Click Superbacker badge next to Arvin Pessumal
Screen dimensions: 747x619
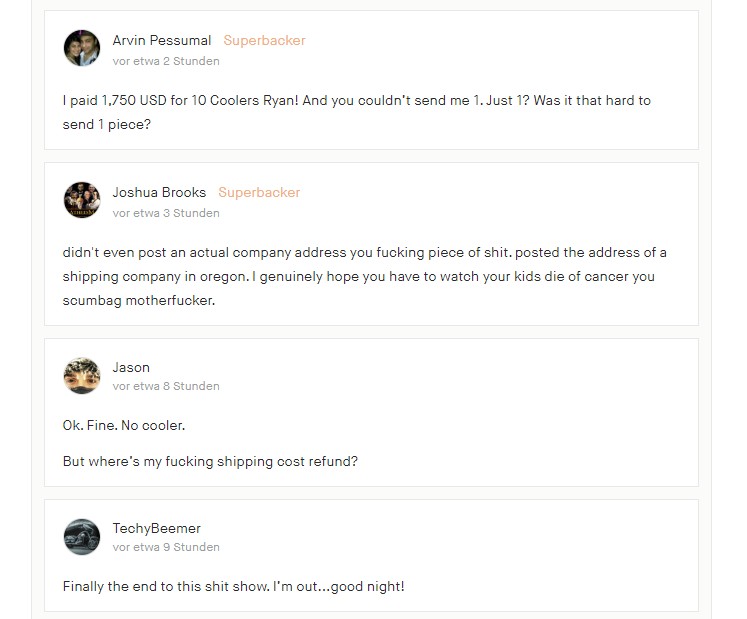click(x=264, y=41)
